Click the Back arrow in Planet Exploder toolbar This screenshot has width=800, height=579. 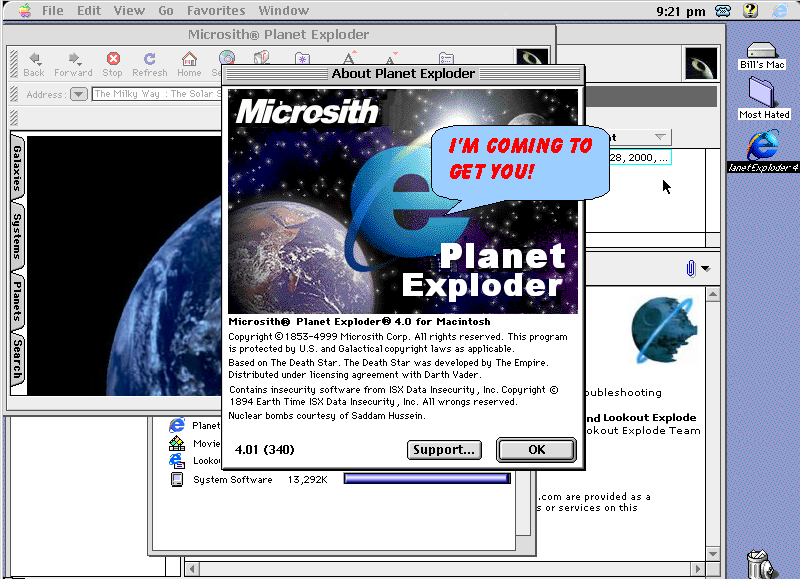(x=34, y=59)
